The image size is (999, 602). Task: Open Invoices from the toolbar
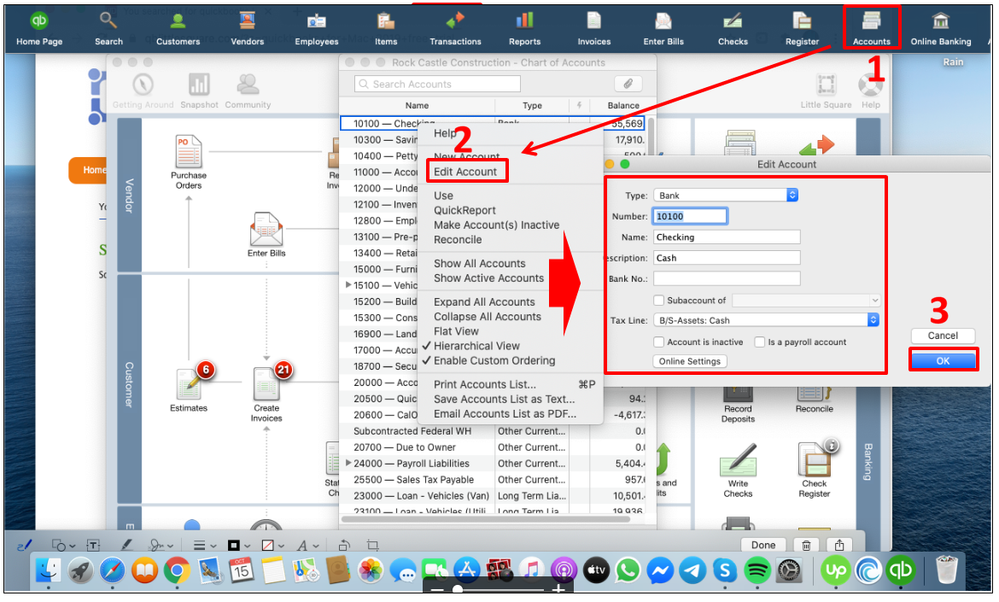pos(594,29)
